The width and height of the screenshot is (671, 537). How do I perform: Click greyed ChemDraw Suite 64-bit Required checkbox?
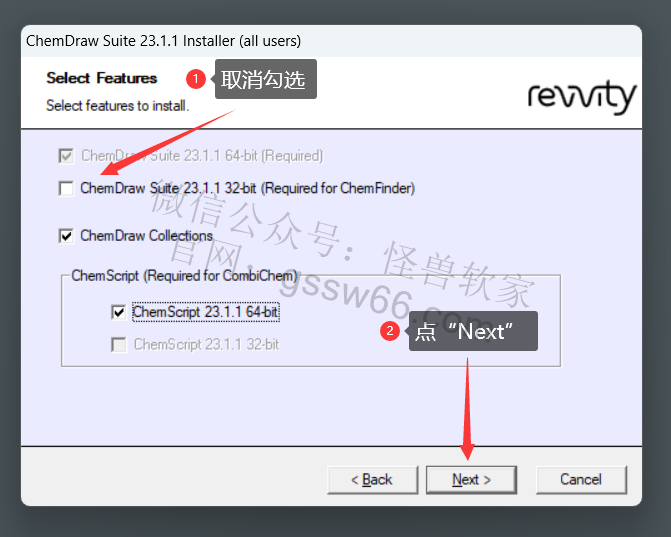click(x=66, y=156)
